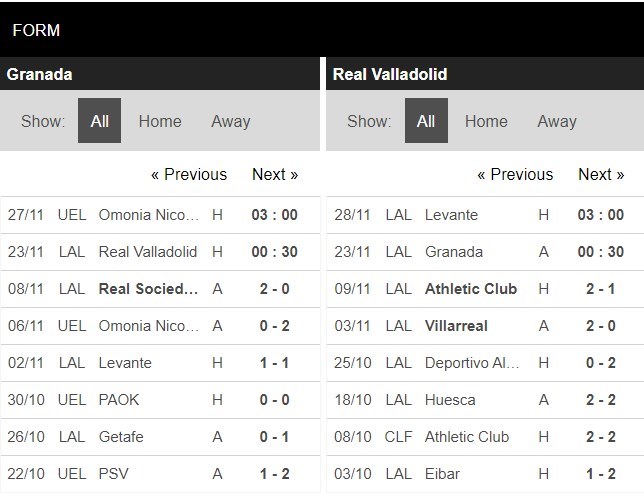Click Next link in Real Valladolid panel

tap(601, 174)
